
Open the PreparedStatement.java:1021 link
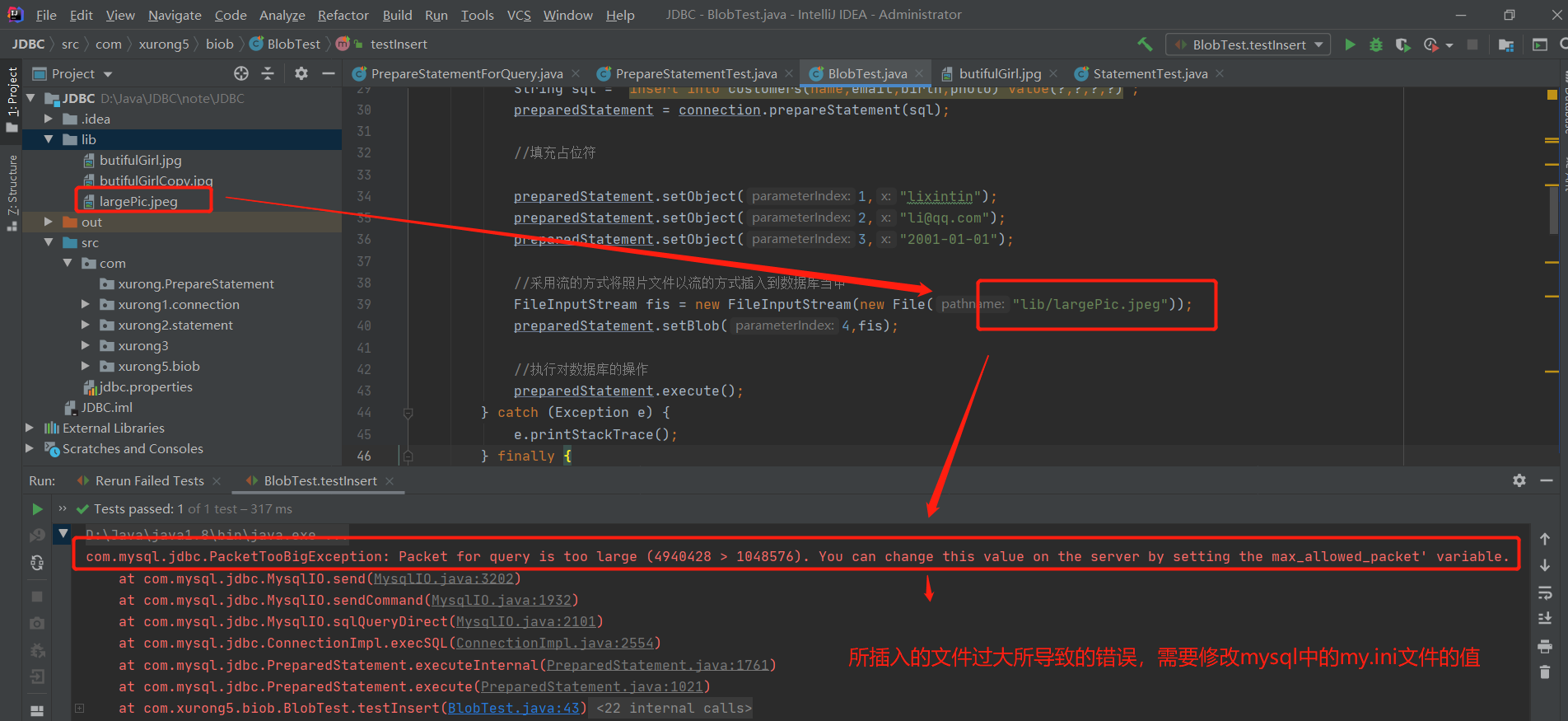click(x=592, y=686)
